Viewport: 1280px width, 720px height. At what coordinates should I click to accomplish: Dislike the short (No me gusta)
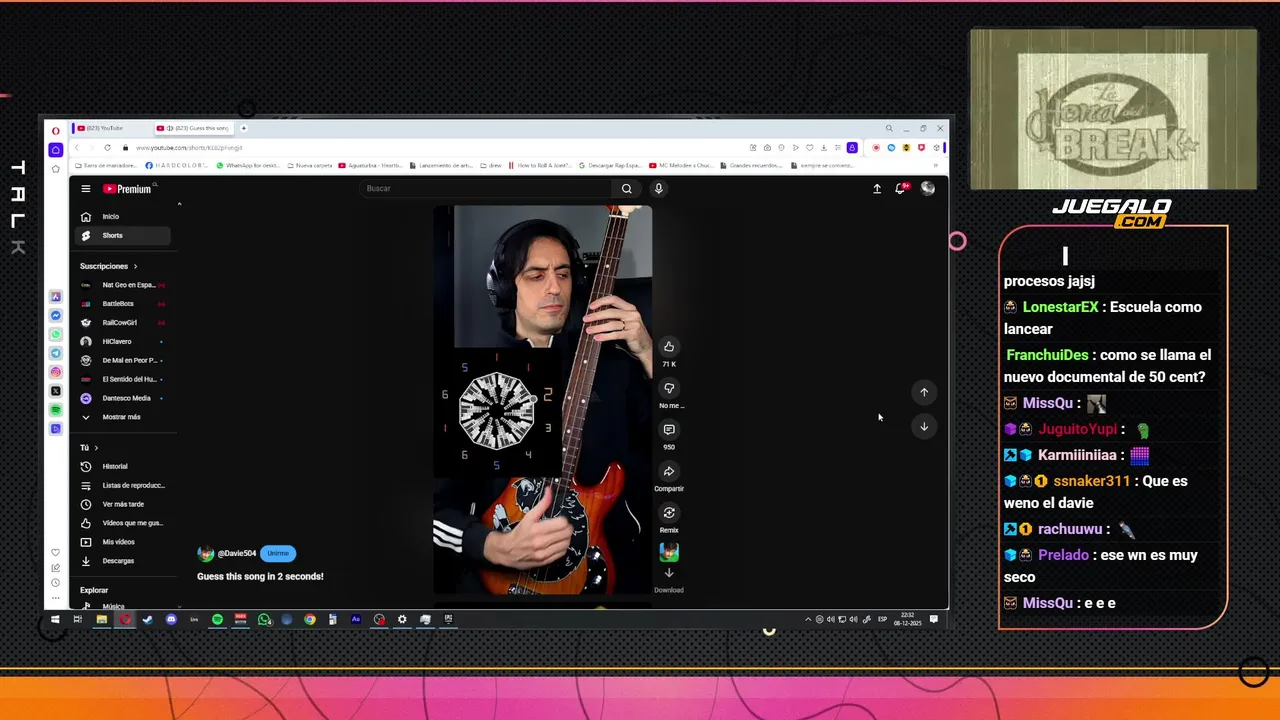coord(669,388)
